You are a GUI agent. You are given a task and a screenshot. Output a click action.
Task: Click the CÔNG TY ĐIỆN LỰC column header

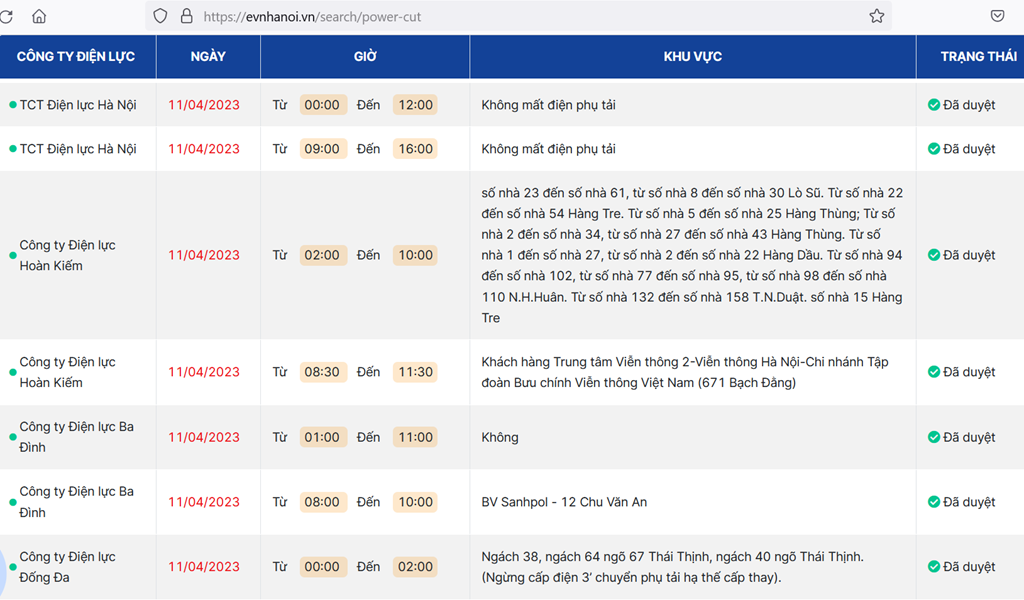76,57
